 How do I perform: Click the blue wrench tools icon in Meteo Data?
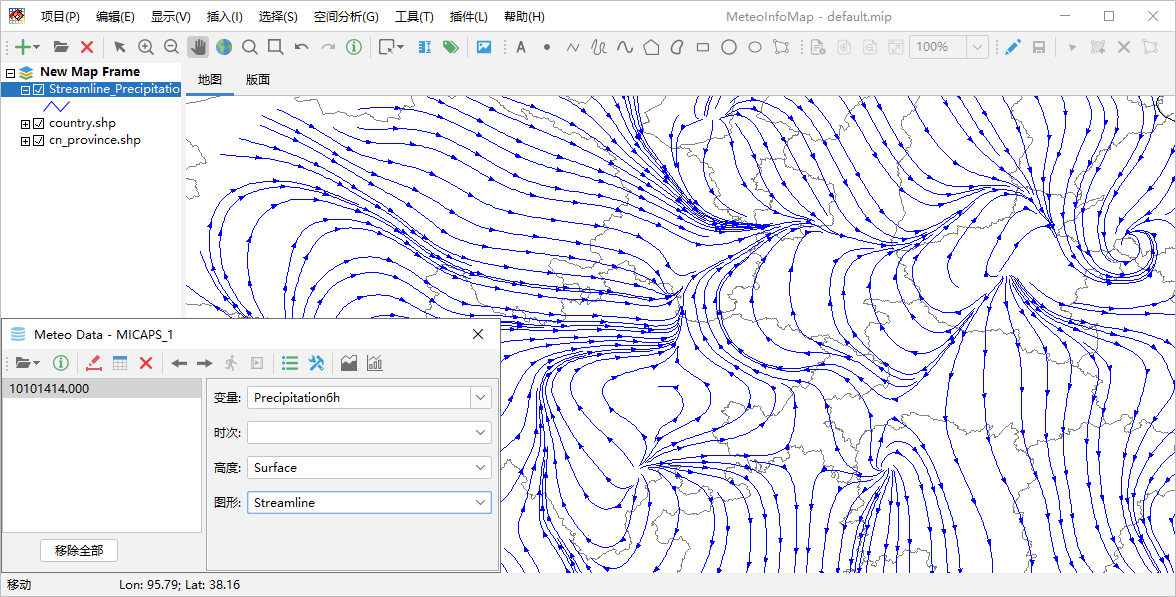click(x=316, y=363)
